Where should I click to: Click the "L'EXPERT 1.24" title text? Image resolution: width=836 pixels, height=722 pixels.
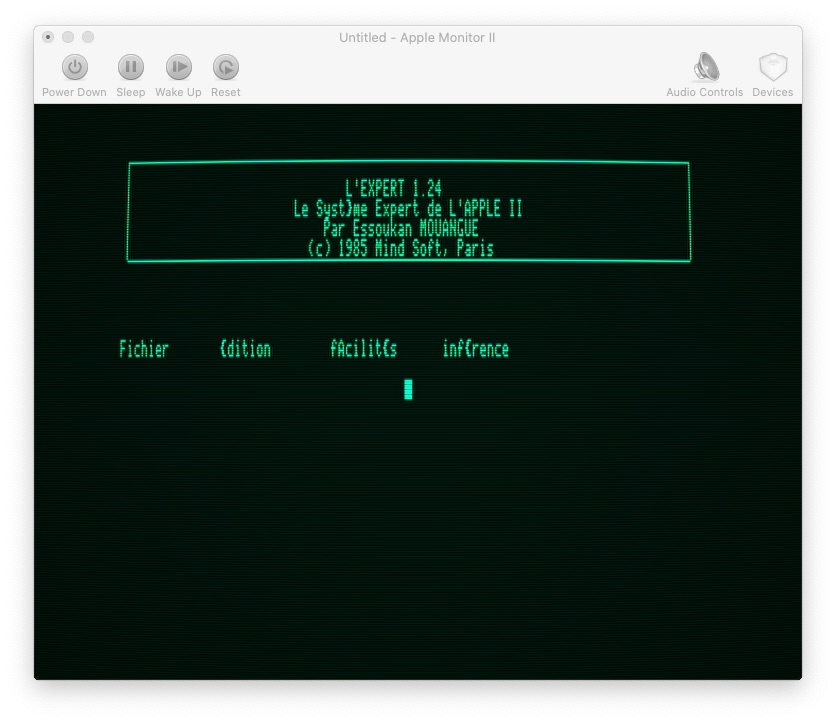pyautogui.click(x=393, y=188)
